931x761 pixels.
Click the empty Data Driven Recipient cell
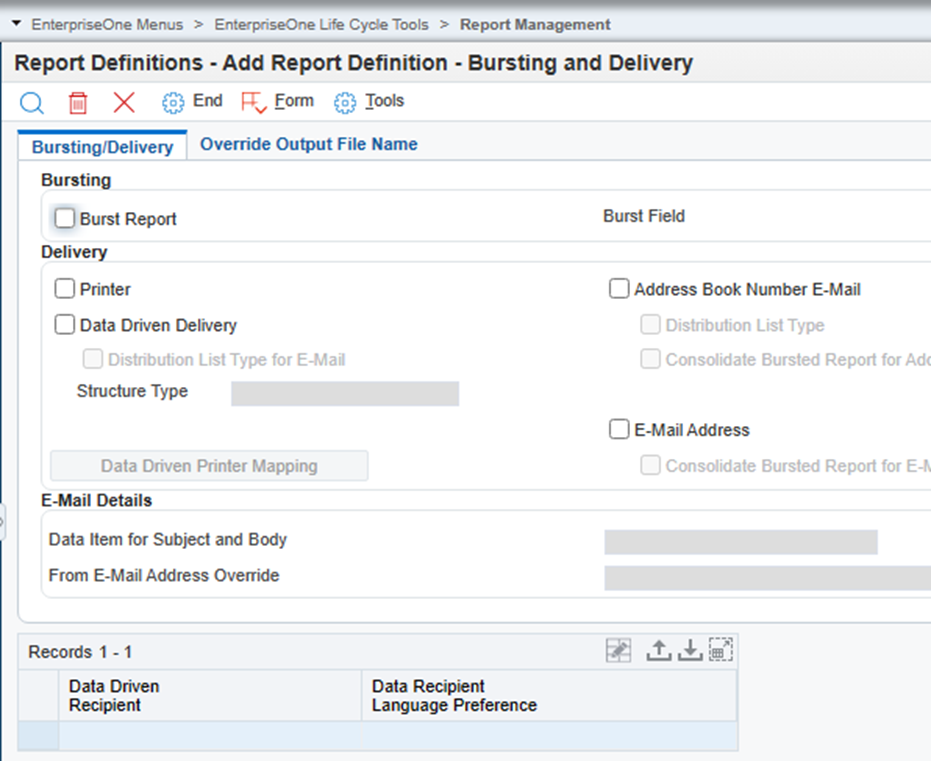pos(210,736)
